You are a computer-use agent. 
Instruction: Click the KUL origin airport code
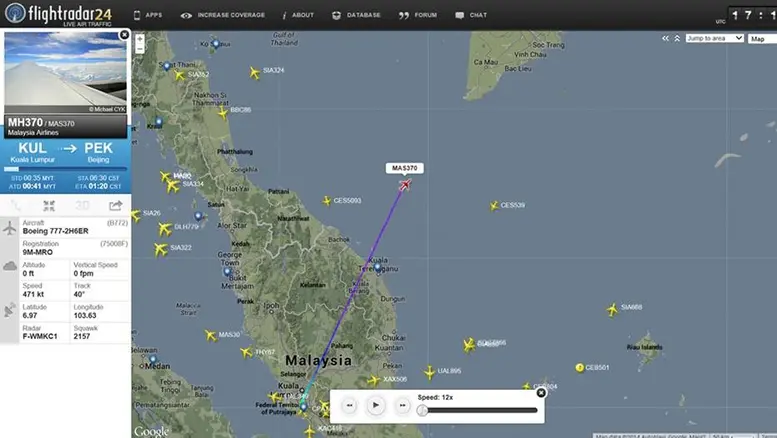33,148
